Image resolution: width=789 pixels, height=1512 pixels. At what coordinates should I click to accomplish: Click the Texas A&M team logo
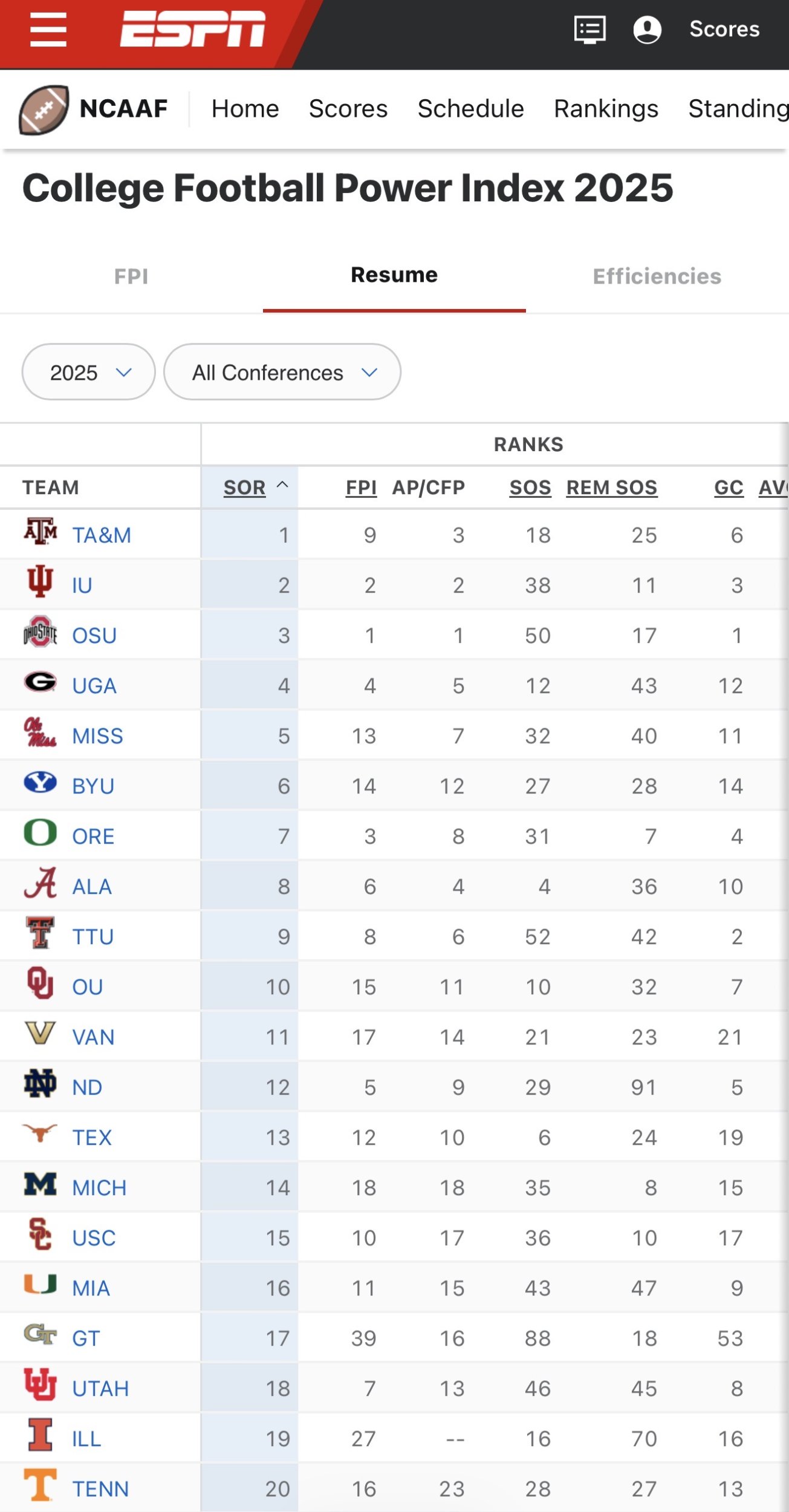[x=41, y=532]
